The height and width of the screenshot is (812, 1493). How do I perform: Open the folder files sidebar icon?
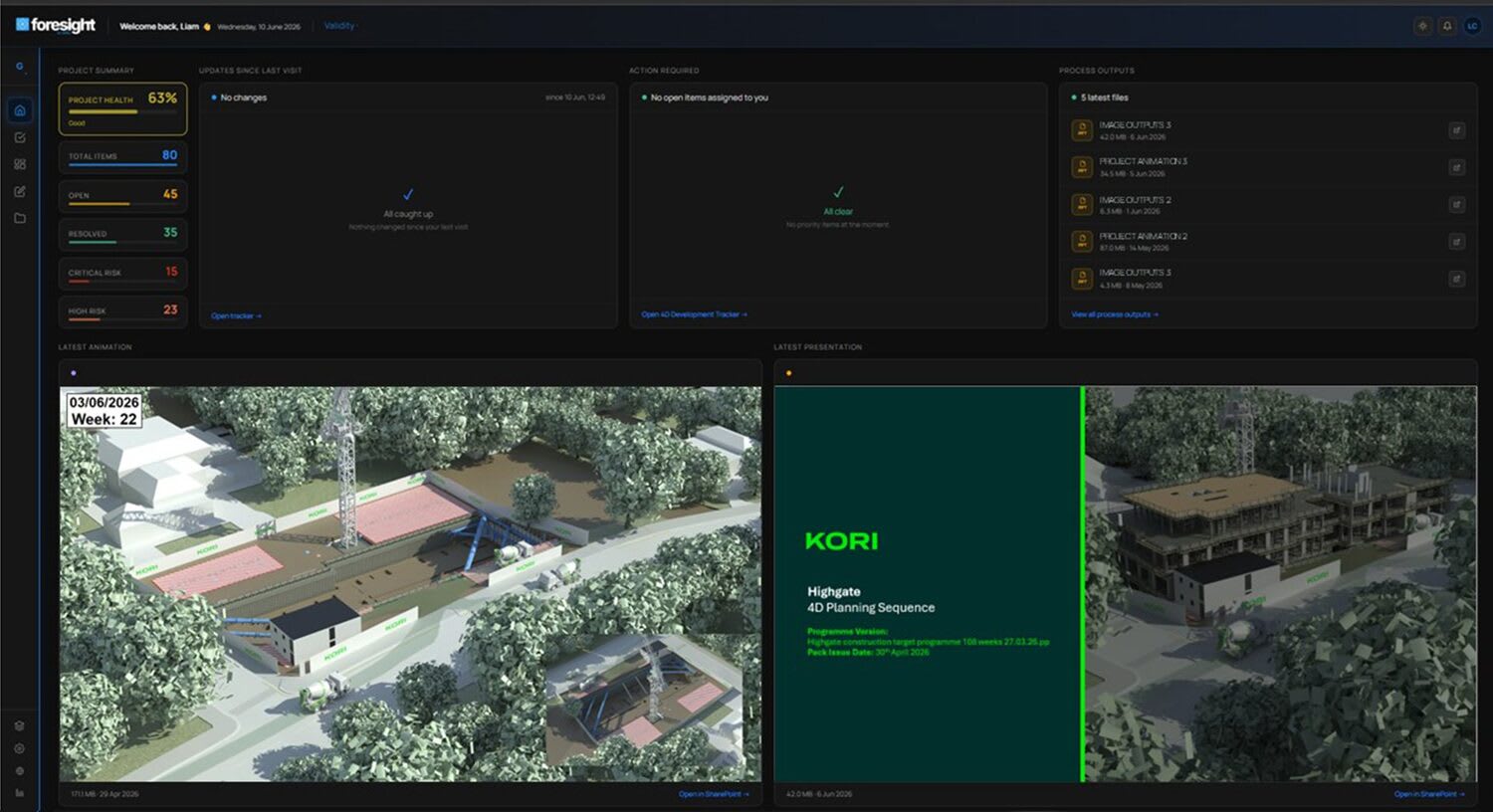coord(20,218)
